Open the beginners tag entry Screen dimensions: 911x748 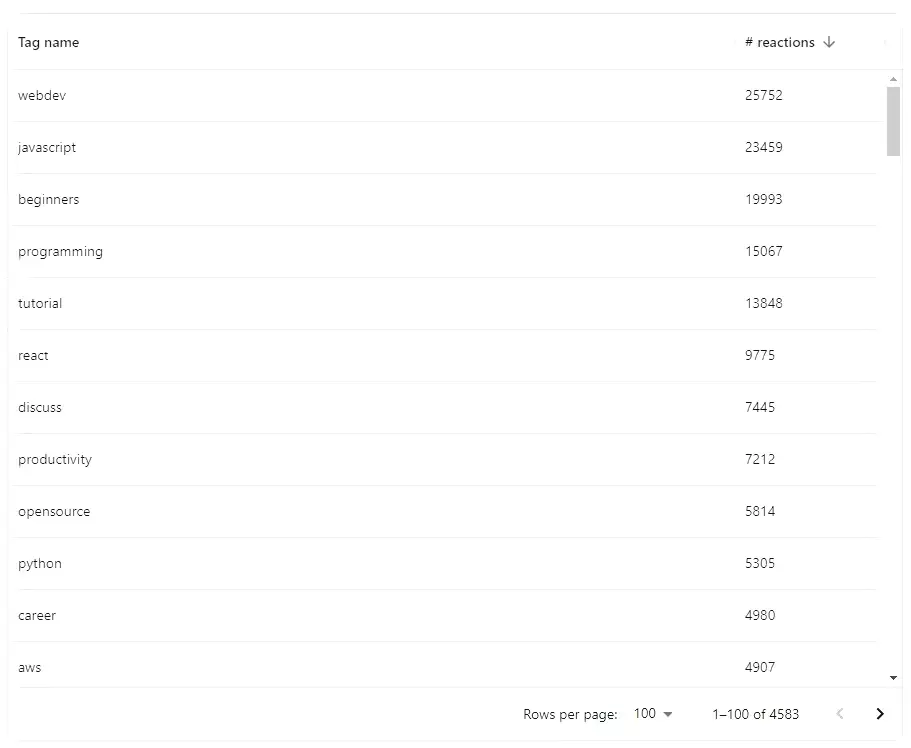[x=49, y=199]
